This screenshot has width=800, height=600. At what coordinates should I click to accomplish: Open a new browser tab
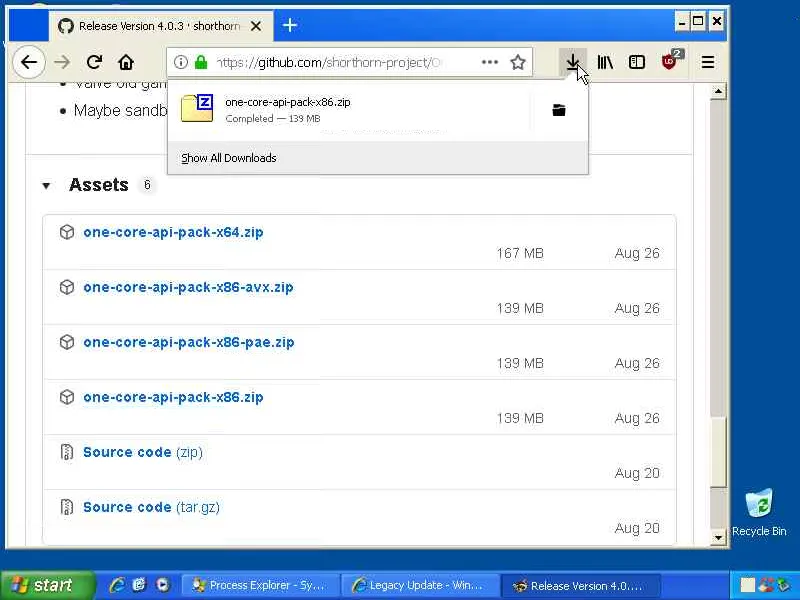pos(290,25)
